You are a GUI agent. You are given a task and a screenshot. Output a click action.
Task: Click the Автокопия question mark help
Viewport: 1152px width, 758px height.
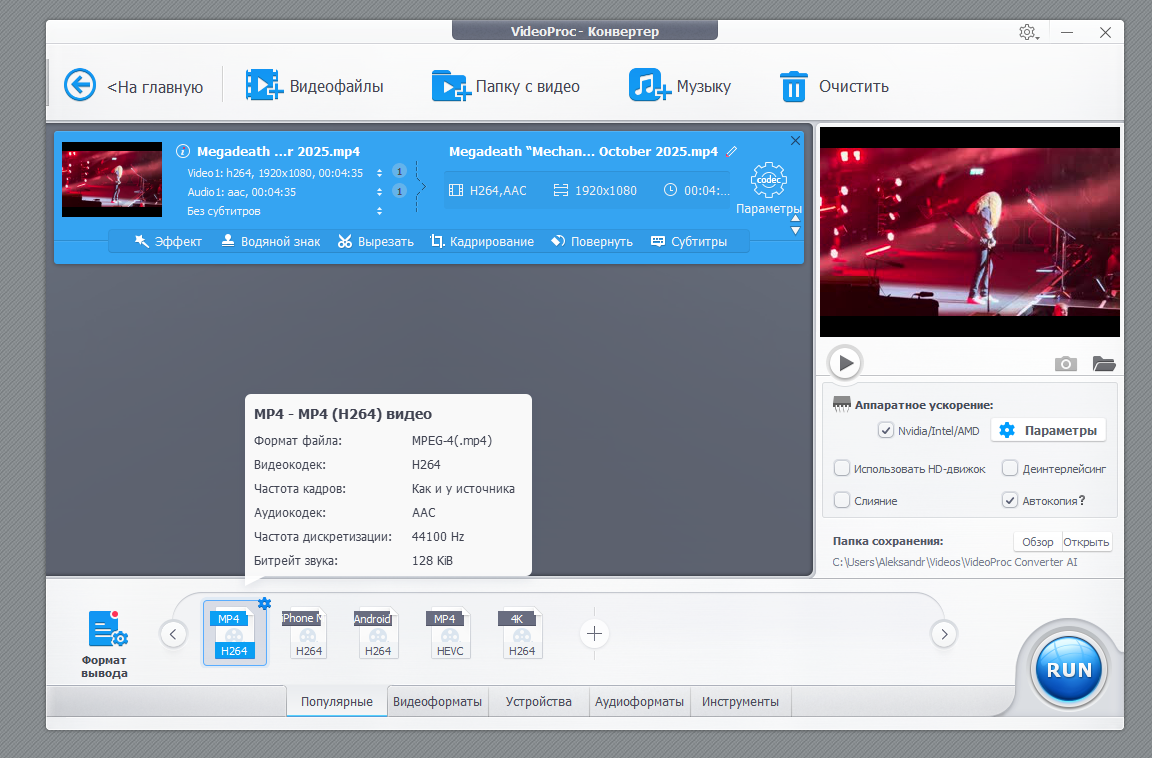(x=1081, y=500)
